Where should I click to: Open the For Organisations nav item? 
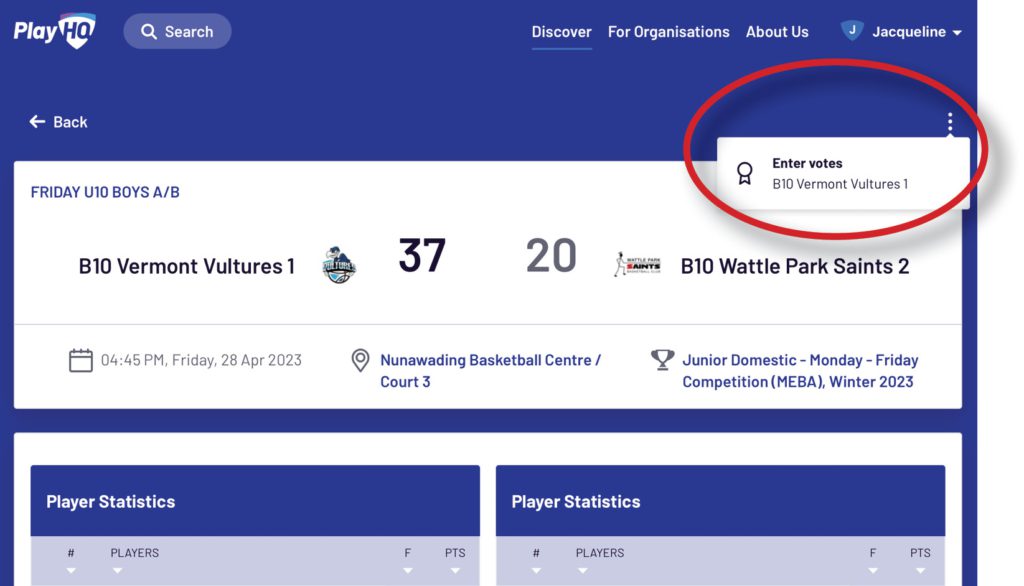(x=668, y=31)
